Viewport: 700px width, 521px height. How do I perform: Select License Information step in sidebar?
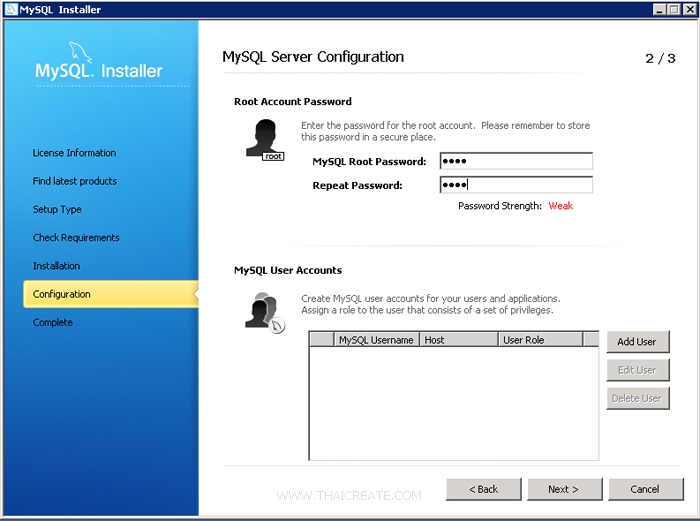(74, 153)
